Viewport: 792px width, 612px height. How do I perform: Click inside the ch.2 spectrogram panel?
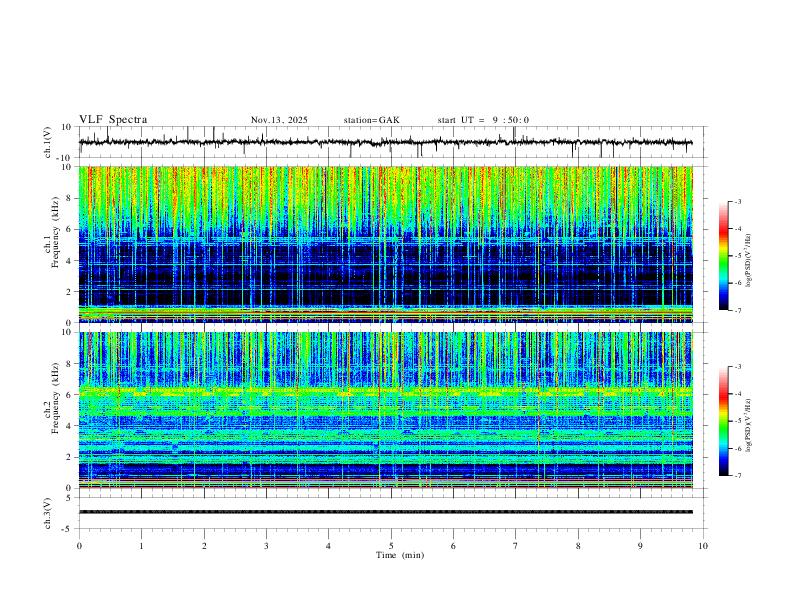(x=385, y=410)
